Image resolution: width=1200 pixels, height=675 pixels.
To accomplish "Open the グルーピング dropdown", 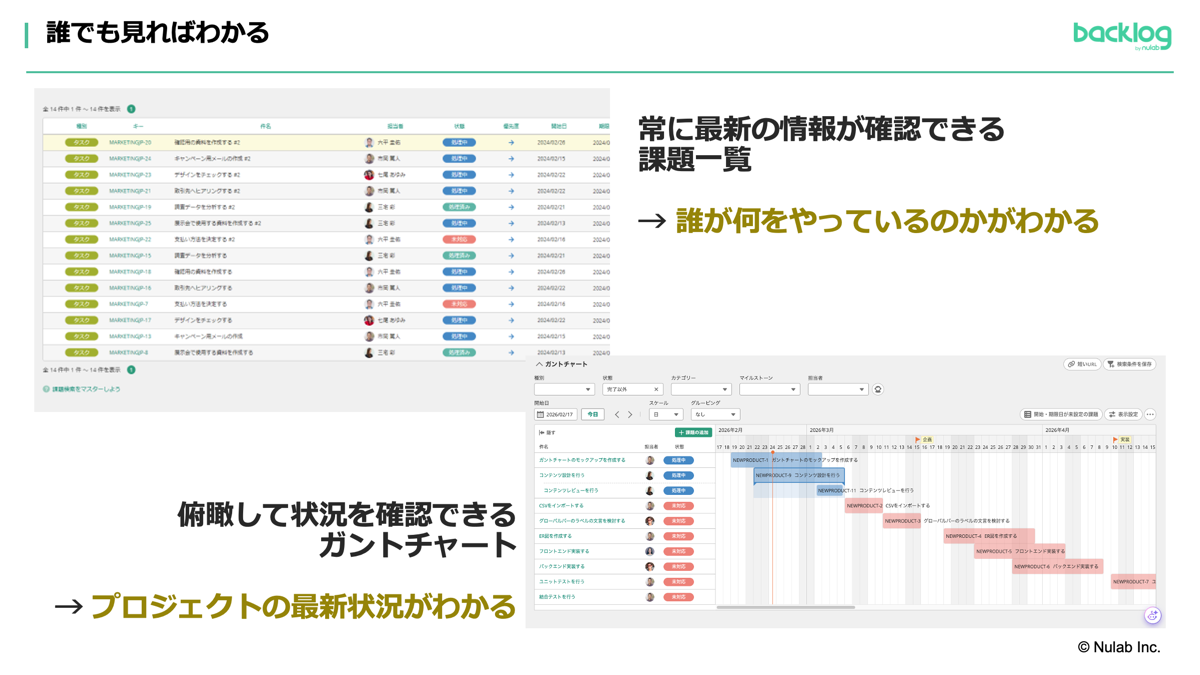I will tap(715, 414).
